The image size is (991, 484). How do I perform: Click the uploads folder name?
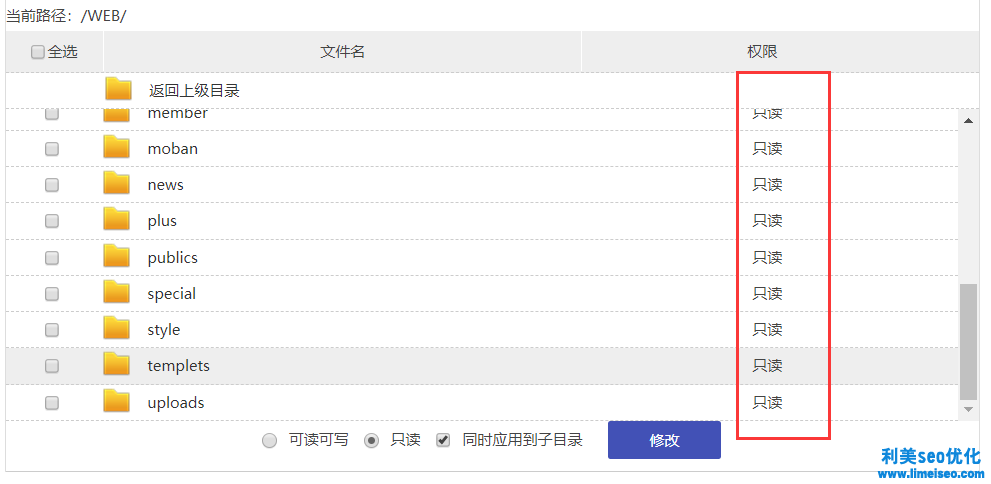click(x=176, y=402)
